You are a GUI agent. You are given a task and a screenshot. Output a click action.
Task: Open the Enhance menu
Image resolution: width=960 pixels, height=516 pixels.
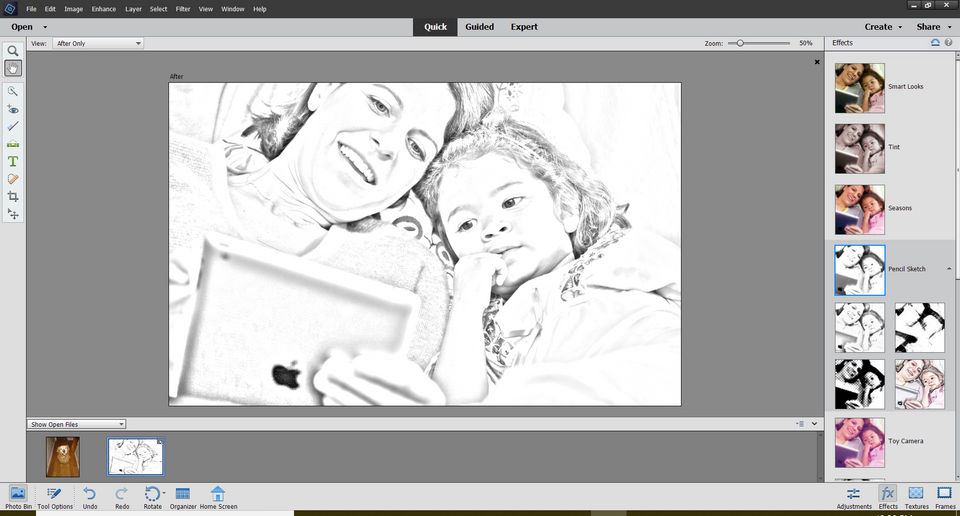pyautogui.click(x=103, y=9)
